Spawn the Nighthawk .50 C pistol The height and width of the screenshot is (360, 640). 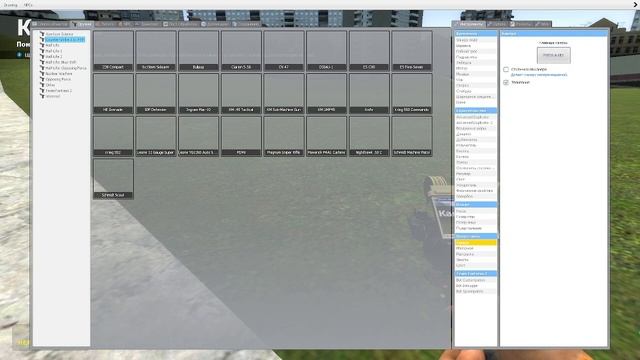[x=369, y=136]
